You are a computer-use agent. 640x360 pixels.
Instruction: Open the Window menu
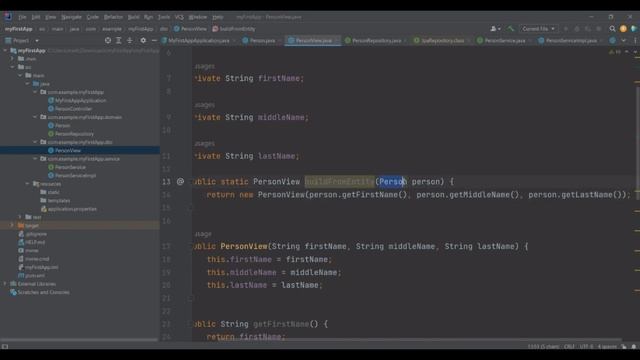click(198, 17)
